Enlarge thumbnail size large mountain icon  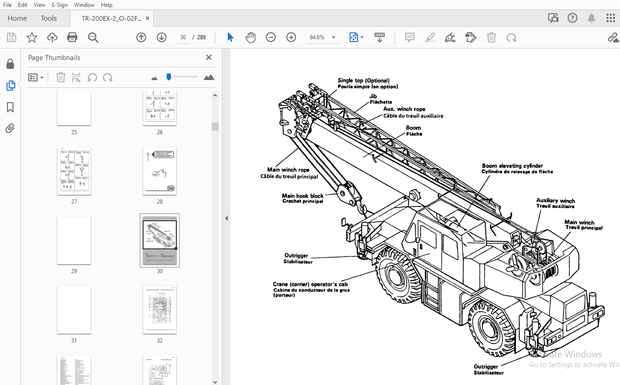[x=209, y=77]
